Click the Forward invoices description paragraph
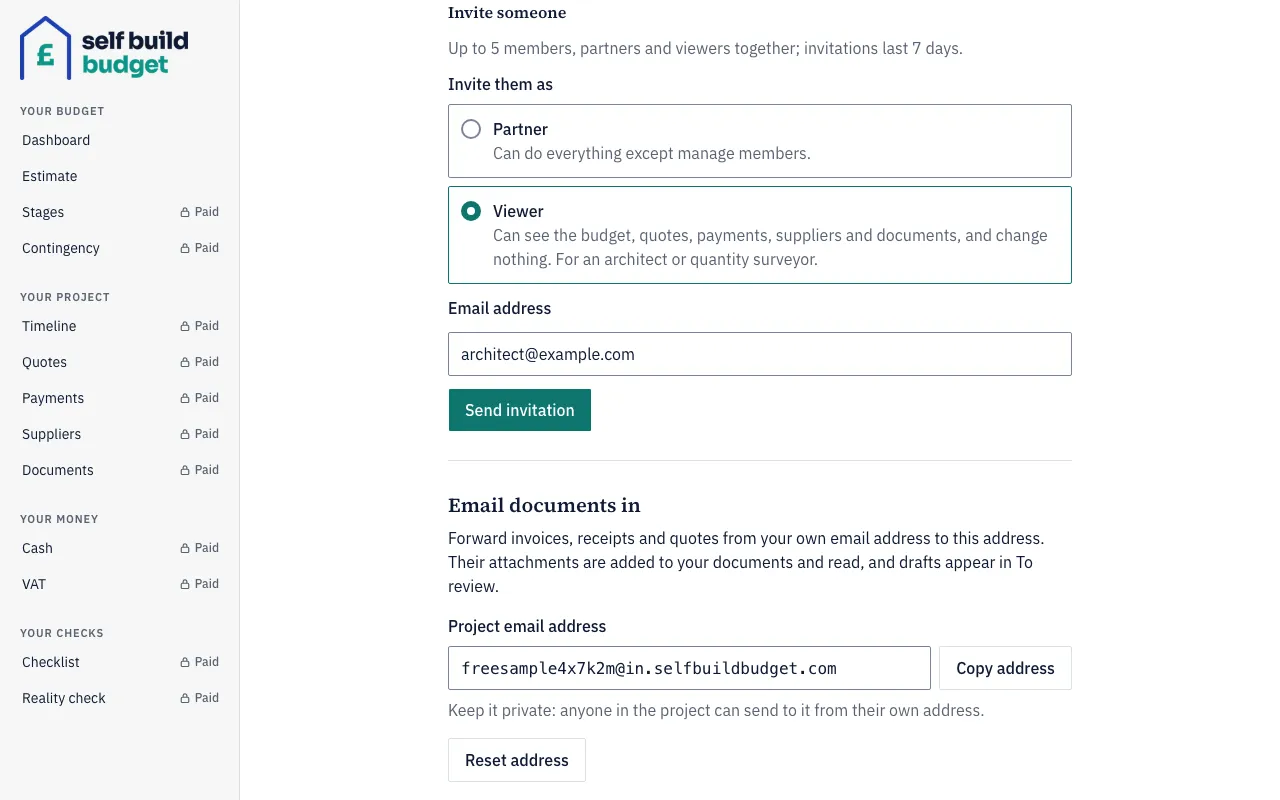The width and height of the screenshot is (1280, 800). [746, 562]
